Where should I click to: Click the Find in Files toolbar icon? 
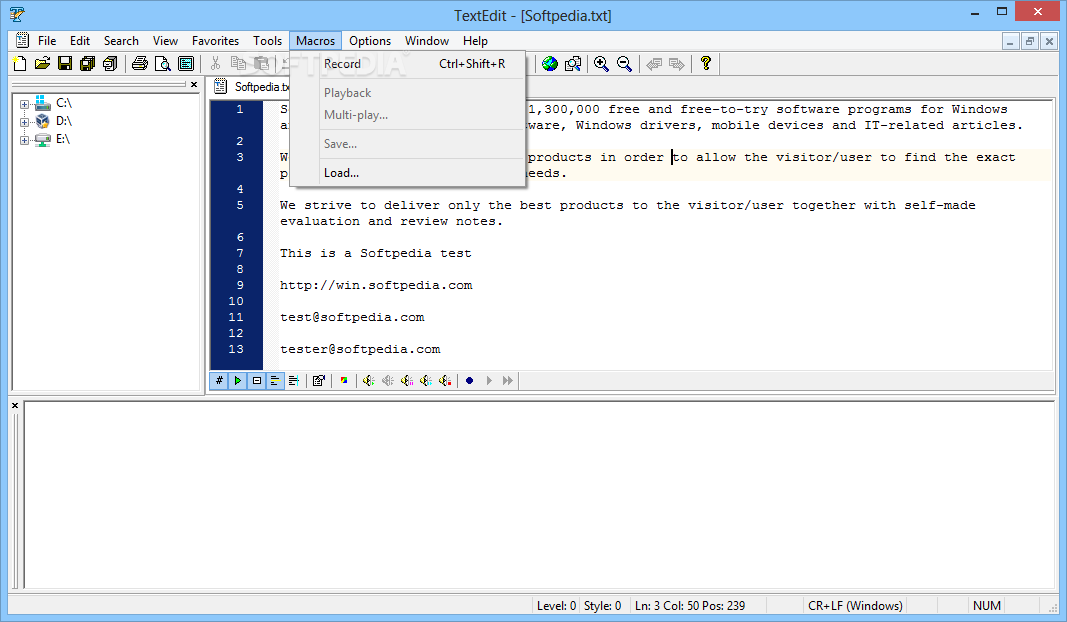click(x=573, y=64)
